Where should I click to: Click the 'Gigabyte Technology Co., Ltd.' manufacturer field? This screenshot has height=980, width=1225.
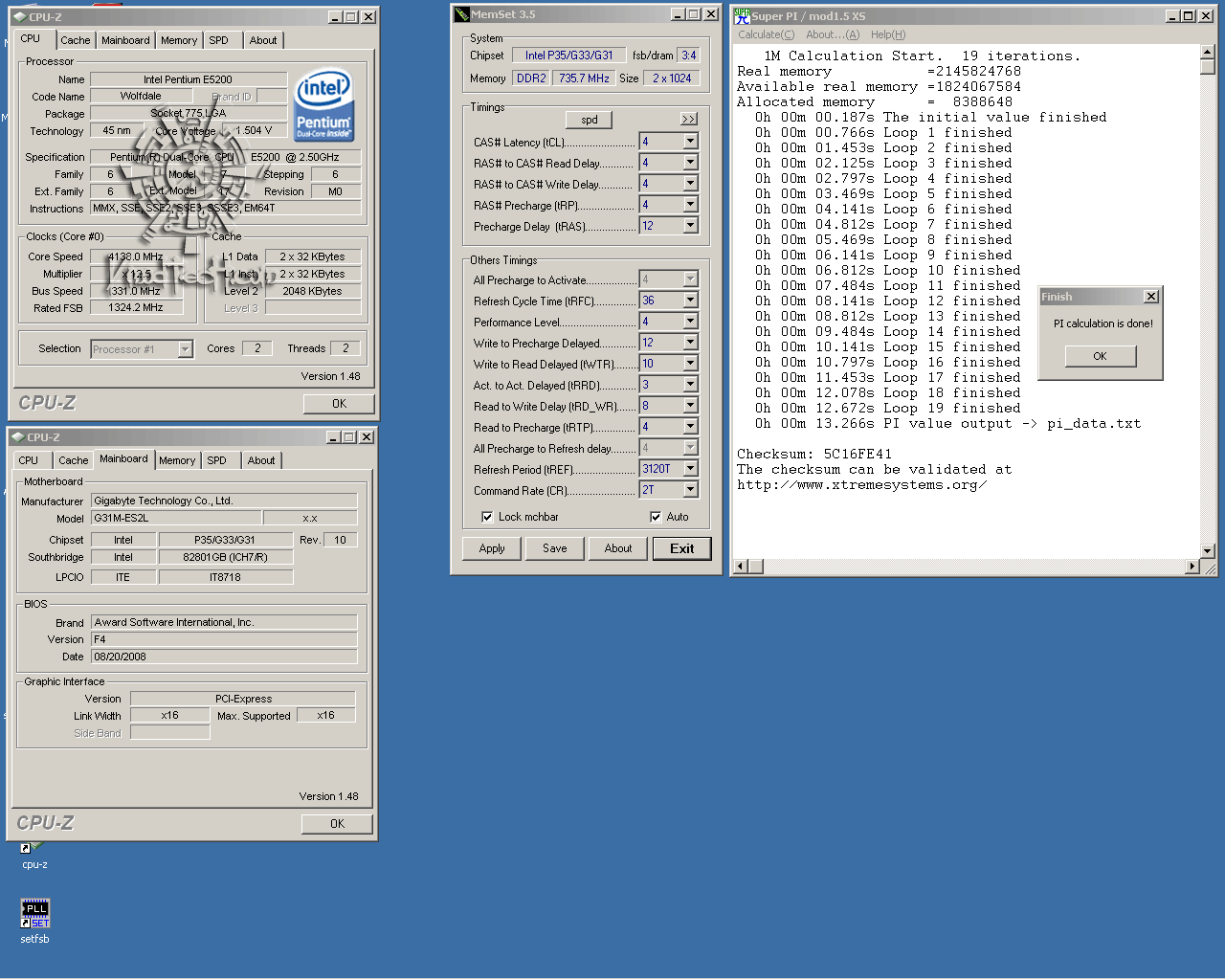click(224, 501)
